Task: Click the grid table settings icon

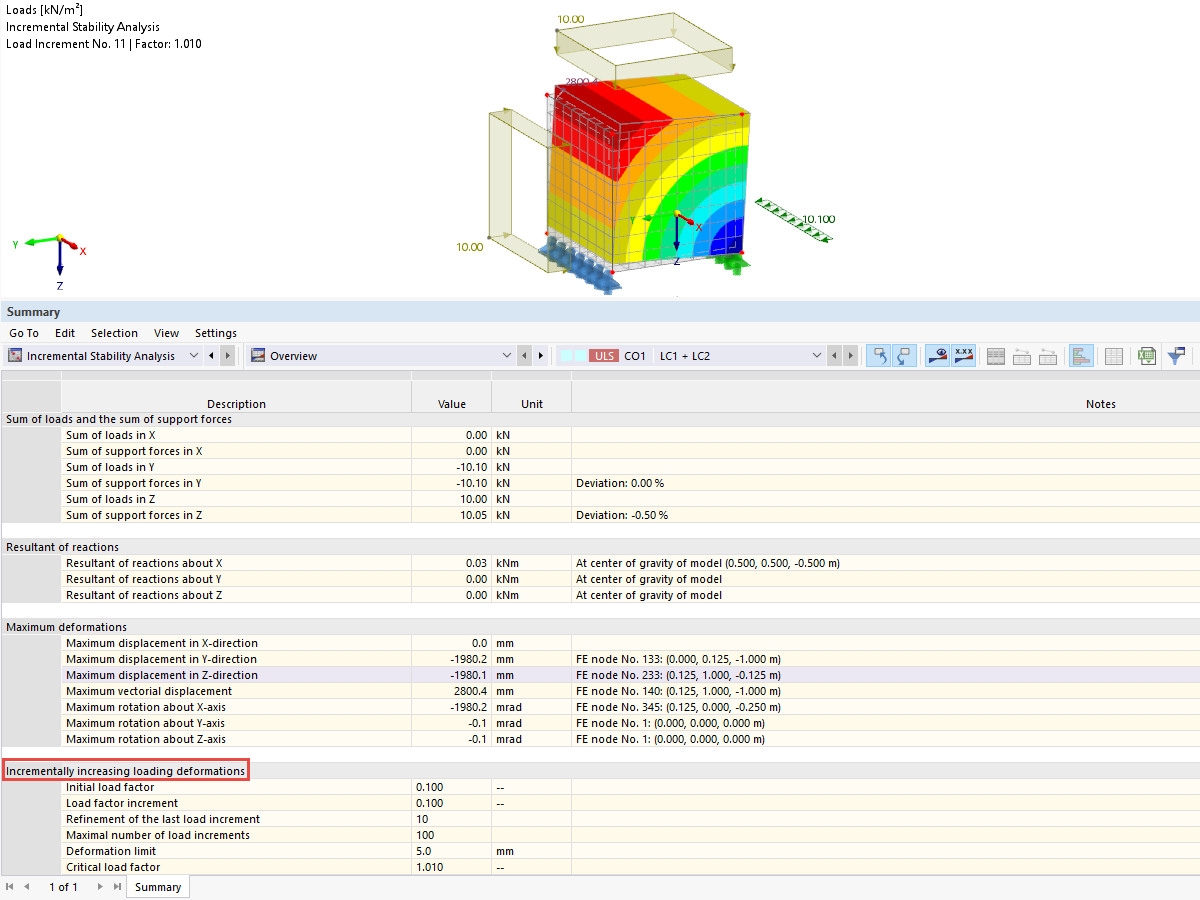Action: 1114,356
